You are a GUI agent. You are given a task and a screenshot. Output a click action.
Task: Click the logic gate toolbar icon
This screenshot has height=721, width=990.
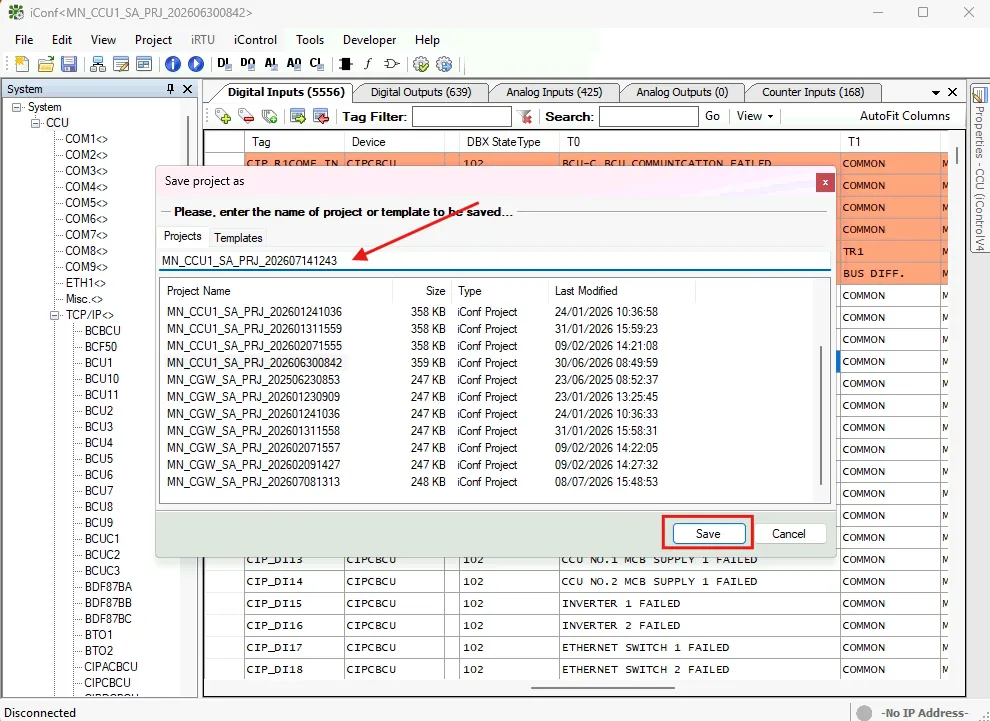point(391,64)
